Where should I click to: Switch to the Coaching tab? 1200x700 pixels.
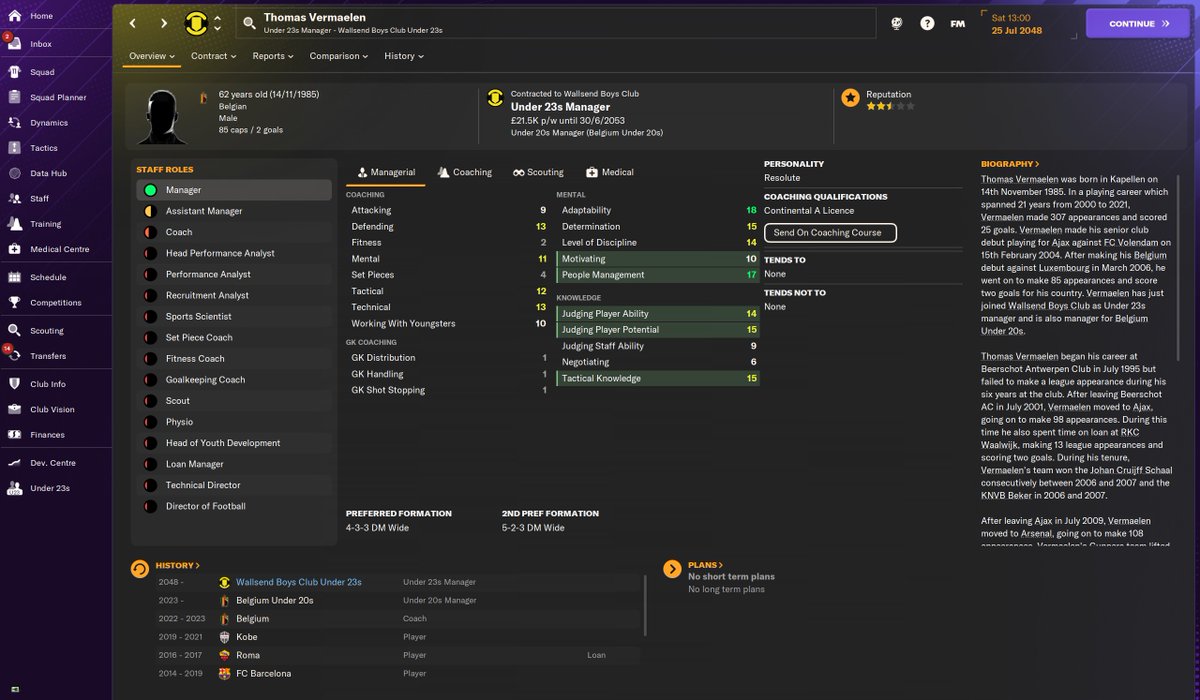pyautogui.click(x=464, y=172)
